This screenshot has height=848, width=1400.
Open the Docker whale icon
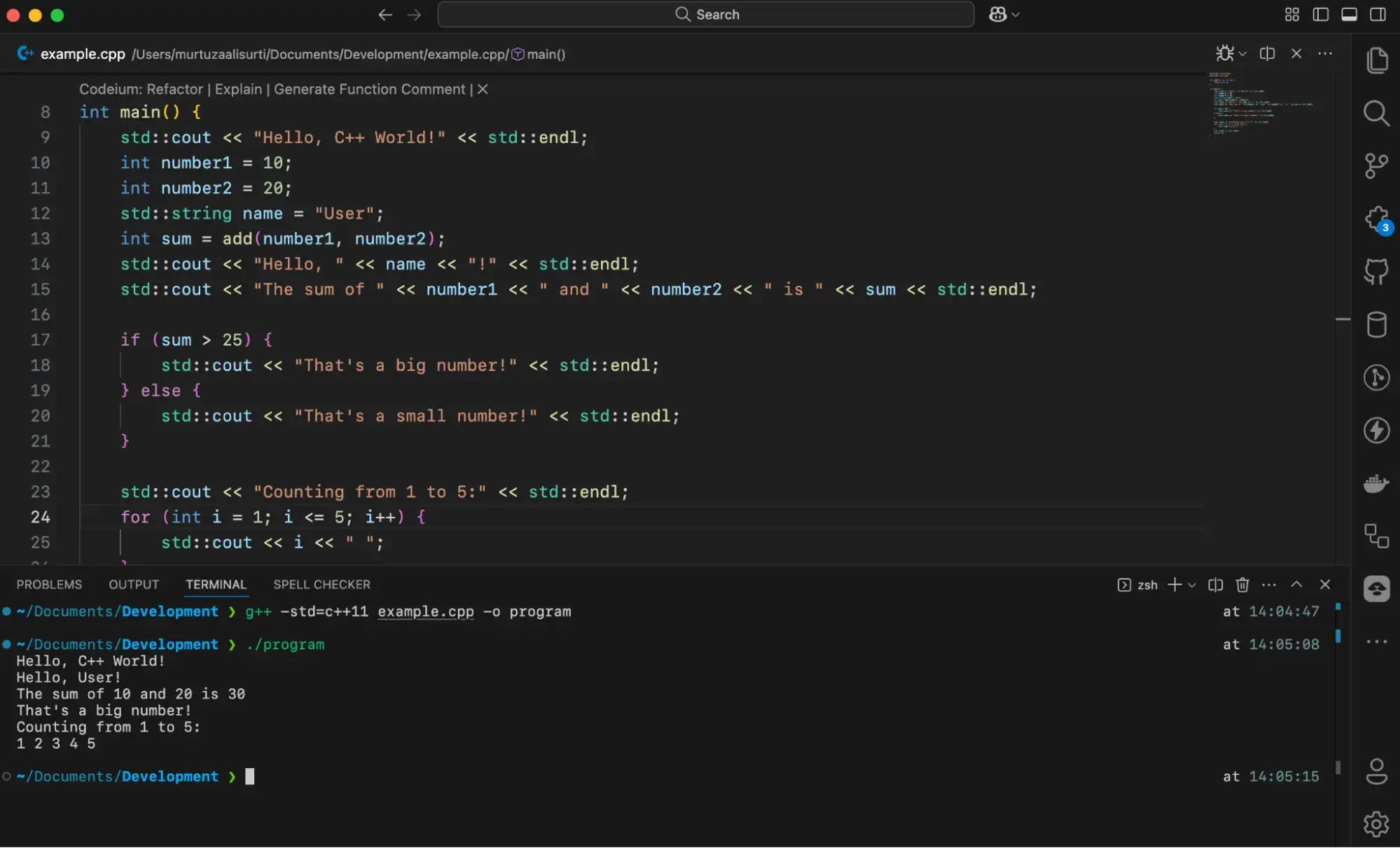click(x=1377, y=483)
